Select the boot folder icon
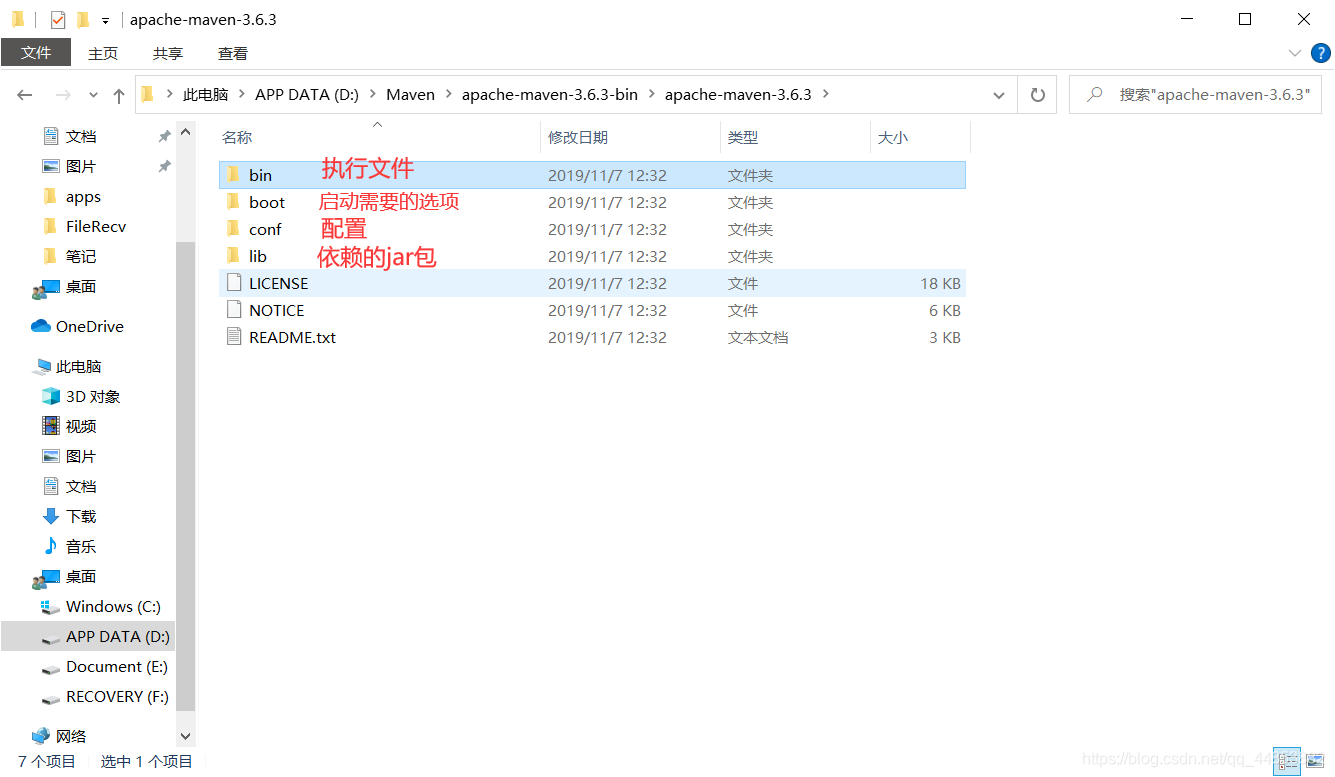Screen dimensions: 1335x777 (233, 201)
